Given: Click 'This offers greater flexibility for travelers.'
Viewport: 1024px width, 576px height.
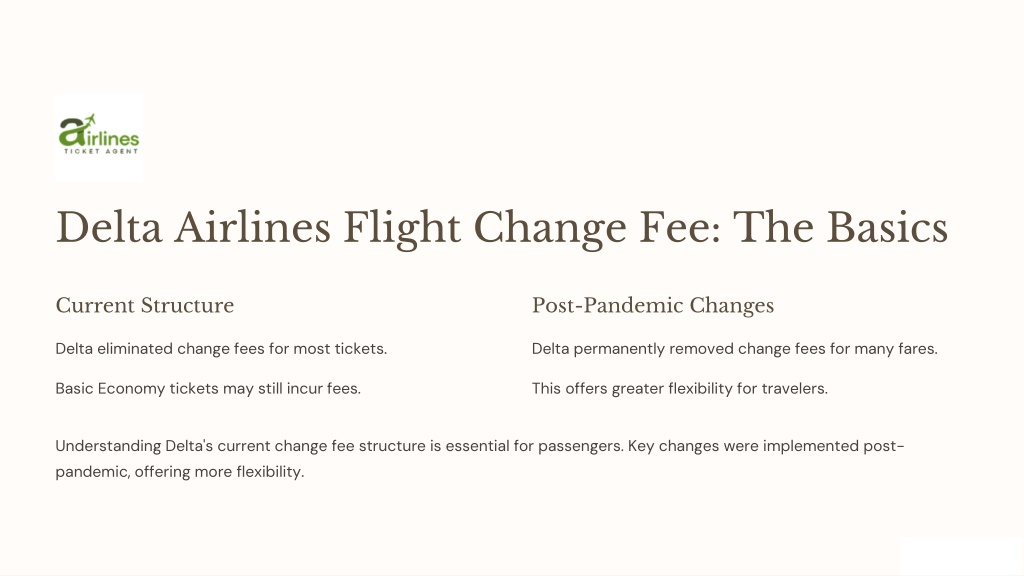Looking at the screenshot, I should coord(680,389).
